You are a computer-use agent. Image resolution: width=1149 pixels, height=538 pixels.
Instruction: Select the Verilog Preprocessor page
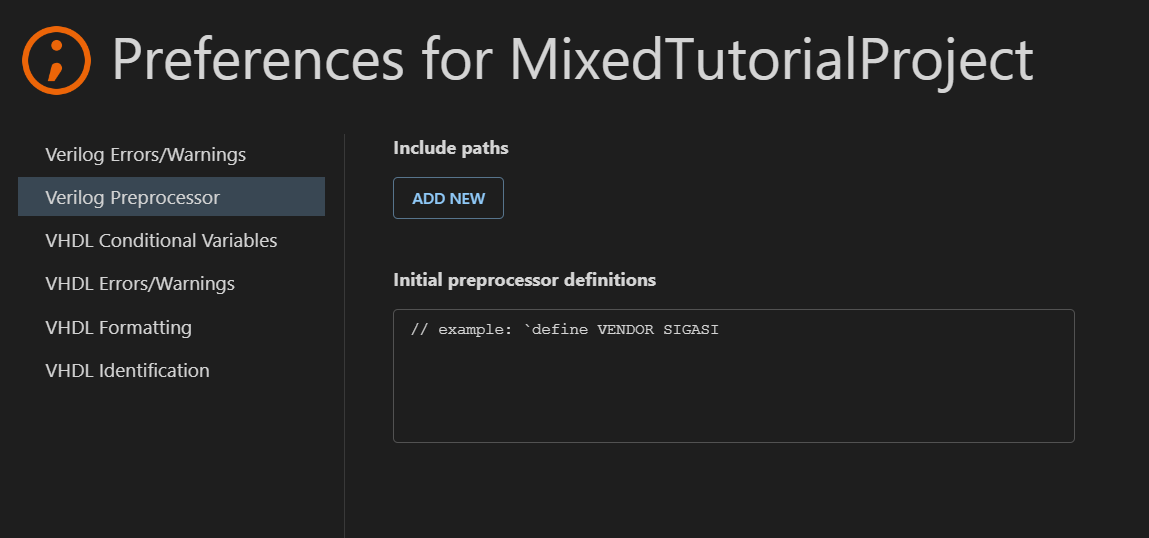click(132, 197)
